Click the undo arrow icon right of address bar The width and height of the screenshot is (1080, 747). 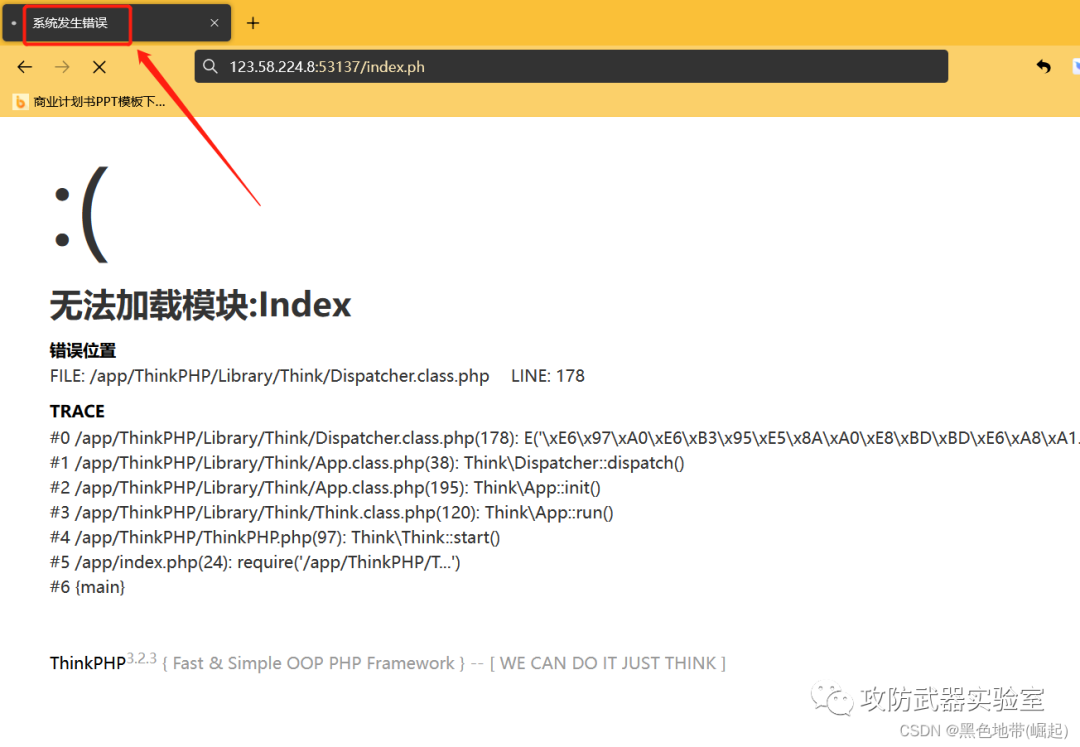tap(1043, 66)
